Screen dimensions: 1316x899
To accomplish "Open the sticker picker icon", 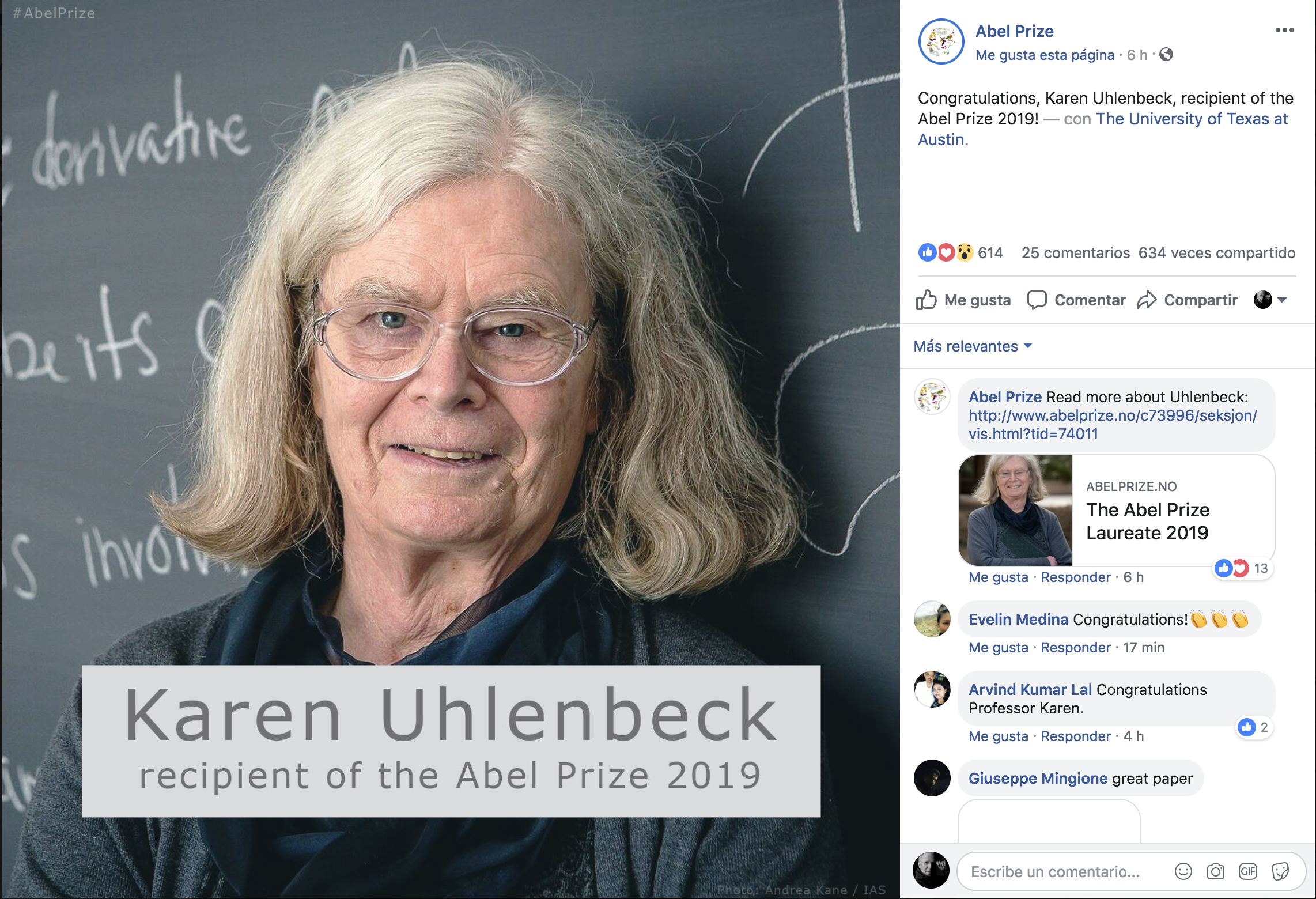I will (x=1280, y=871).
